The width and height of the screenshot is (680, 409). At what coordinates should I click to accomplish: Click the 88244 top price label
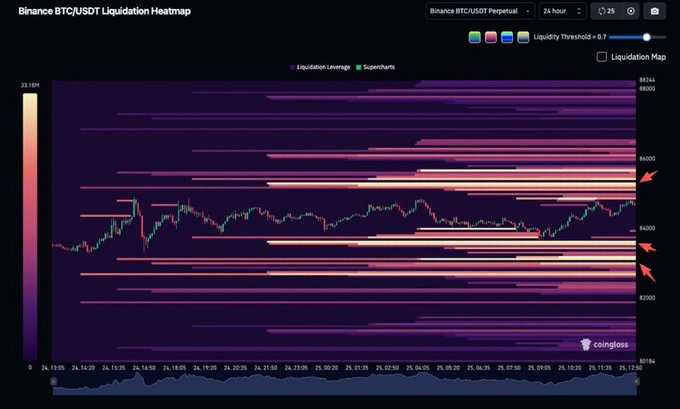pyautogui.click(x=647, y=80)
